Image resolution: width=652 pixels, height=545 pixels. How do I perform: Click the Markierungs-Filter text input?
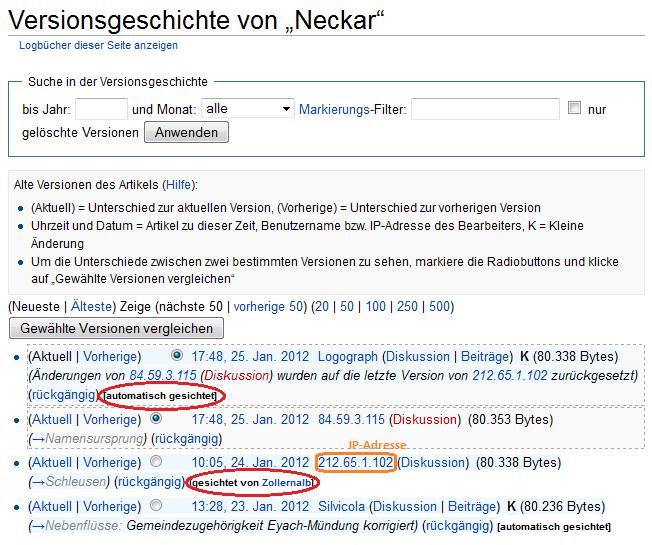(485, 109)
